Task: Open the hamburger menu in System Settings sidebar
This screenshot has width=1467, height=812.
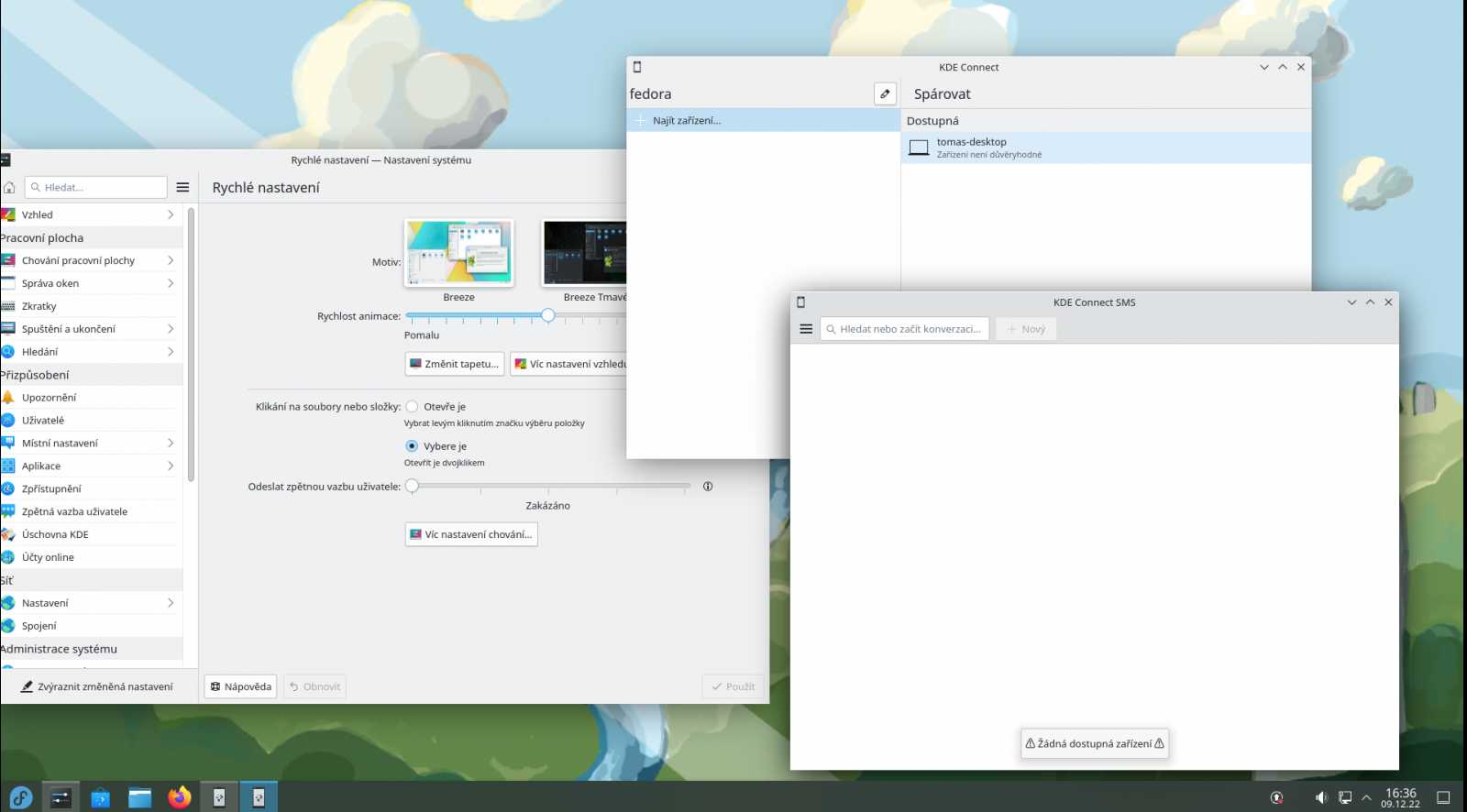Action: click(x=182, y=187)
